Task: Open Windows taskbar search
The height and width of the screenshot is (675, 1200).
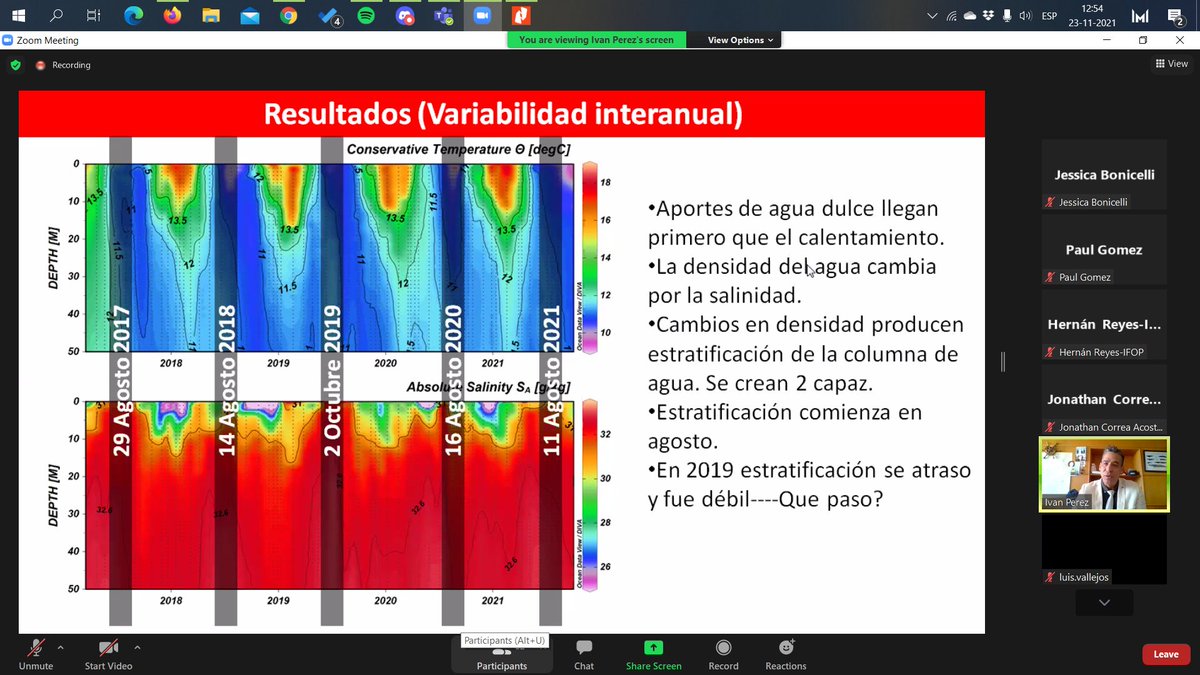Action: coord(56,15)
